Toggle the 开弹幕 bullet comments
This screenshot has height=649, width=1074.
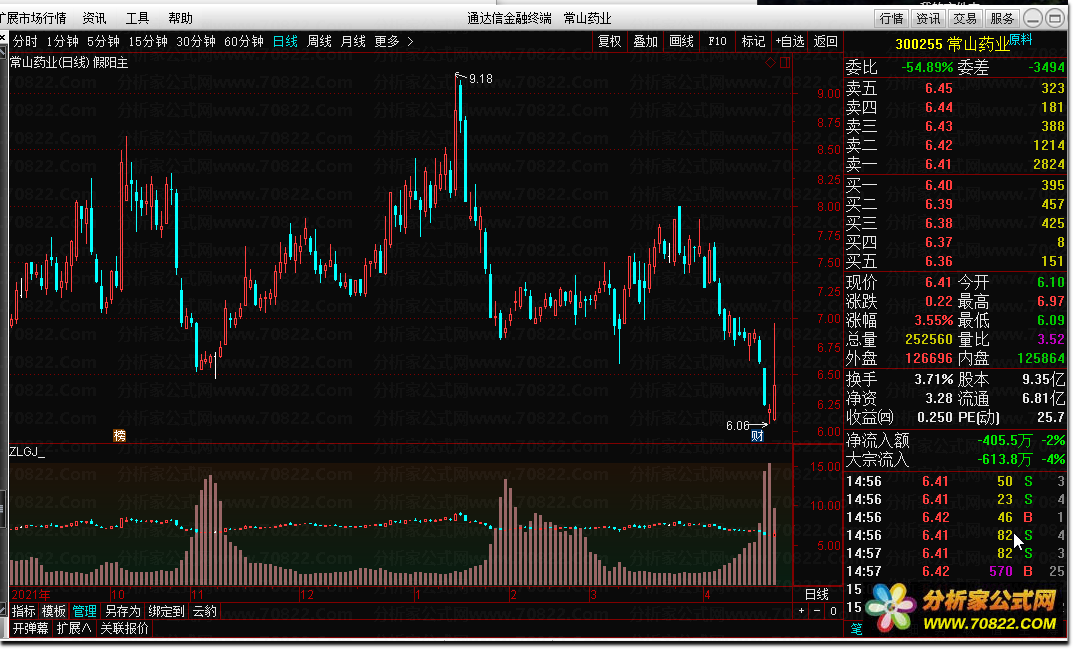coord(31,628)
